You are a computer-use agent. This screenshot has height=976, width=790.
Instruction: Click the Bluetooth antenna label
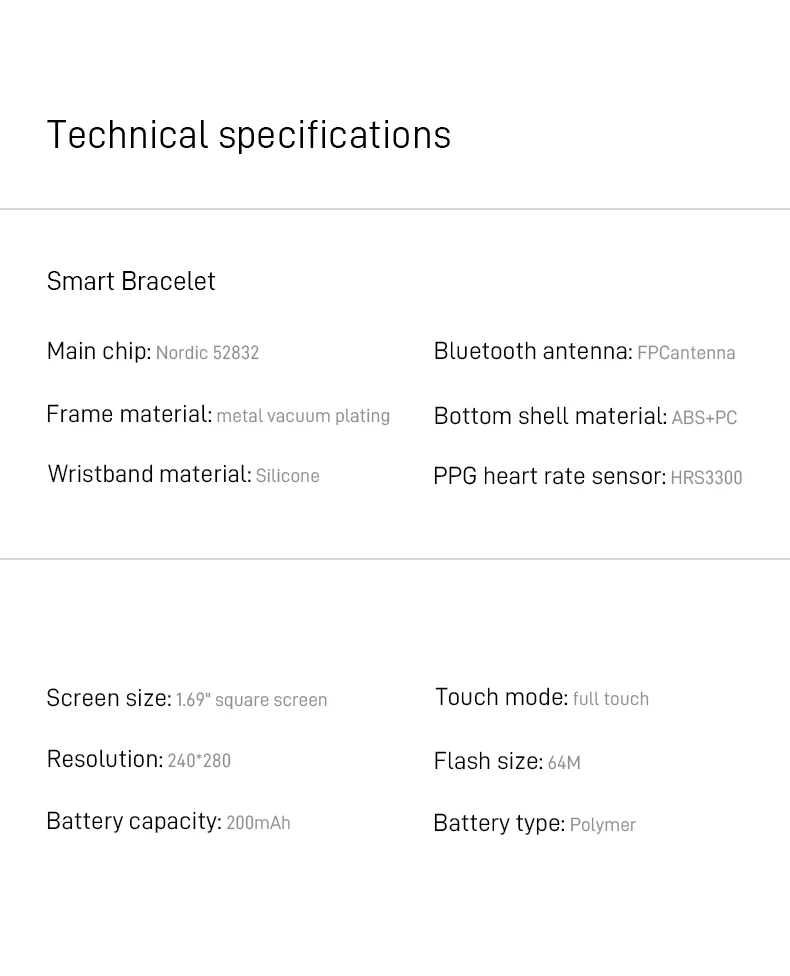[x=532, y=351]
